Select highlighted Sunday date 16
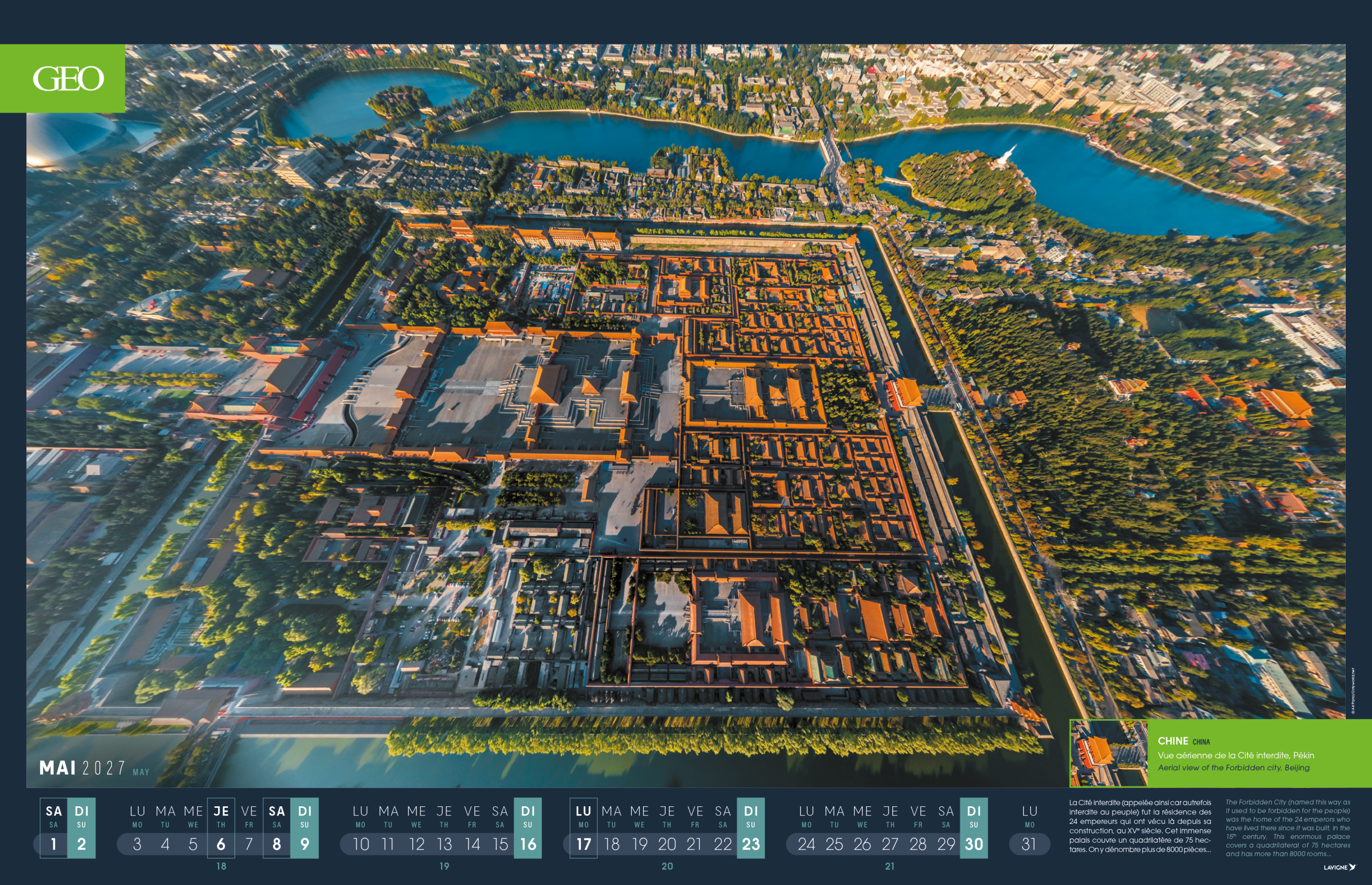 [x=528, y=844]
